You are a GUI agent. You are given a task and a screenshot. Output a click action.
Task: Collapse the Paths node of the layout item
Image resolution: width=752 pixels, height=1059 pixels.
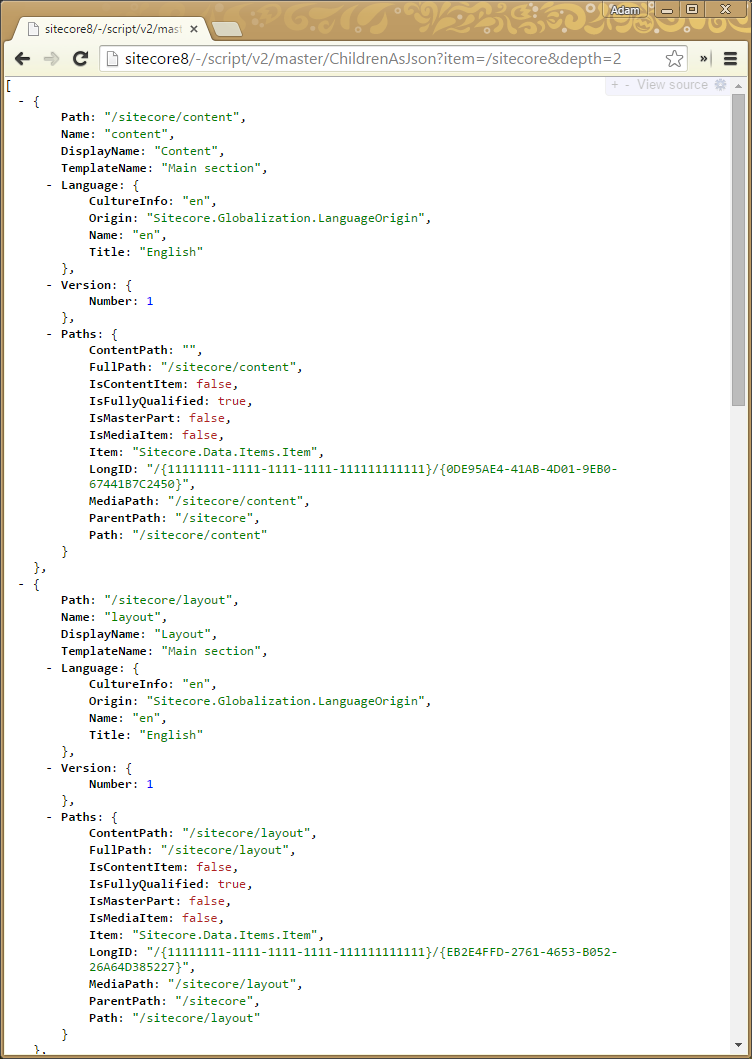tap(50, 817)
